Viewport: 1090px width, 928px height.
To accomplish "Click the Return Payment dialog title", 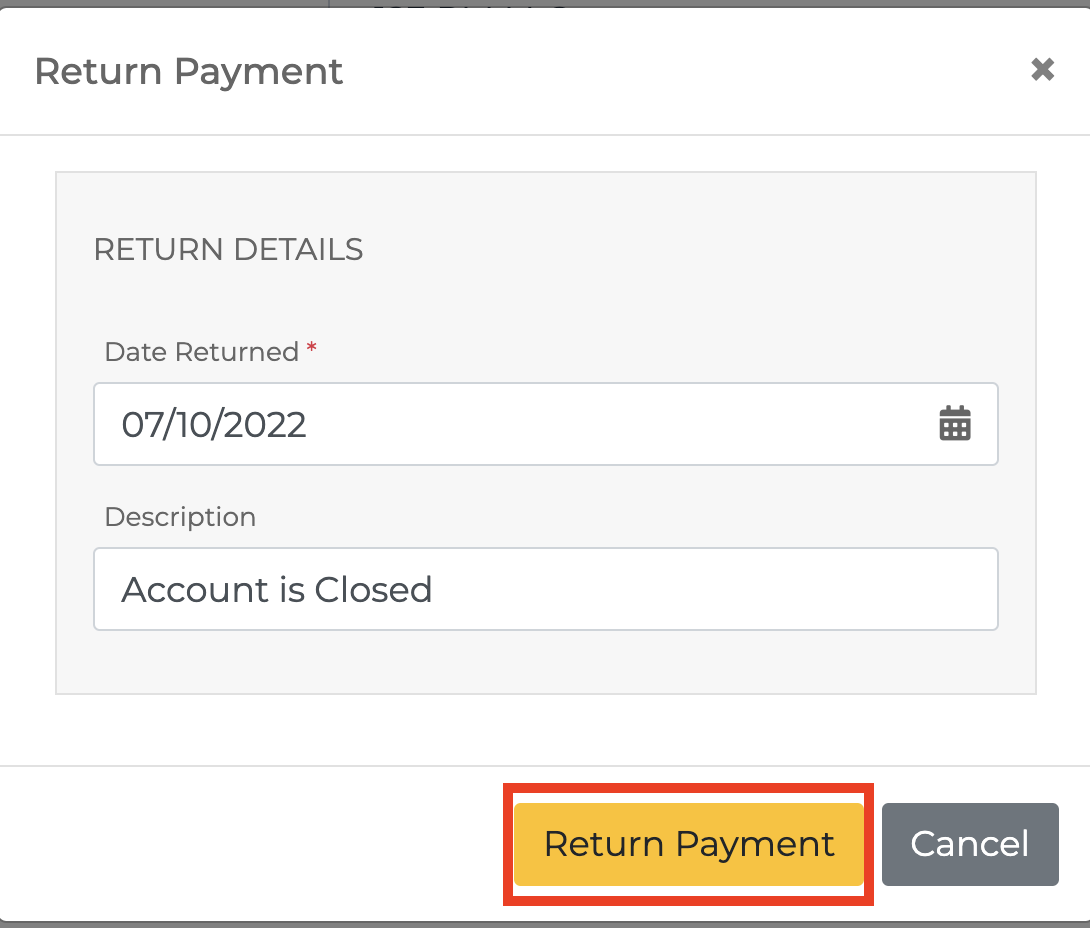I will point(188,71).
